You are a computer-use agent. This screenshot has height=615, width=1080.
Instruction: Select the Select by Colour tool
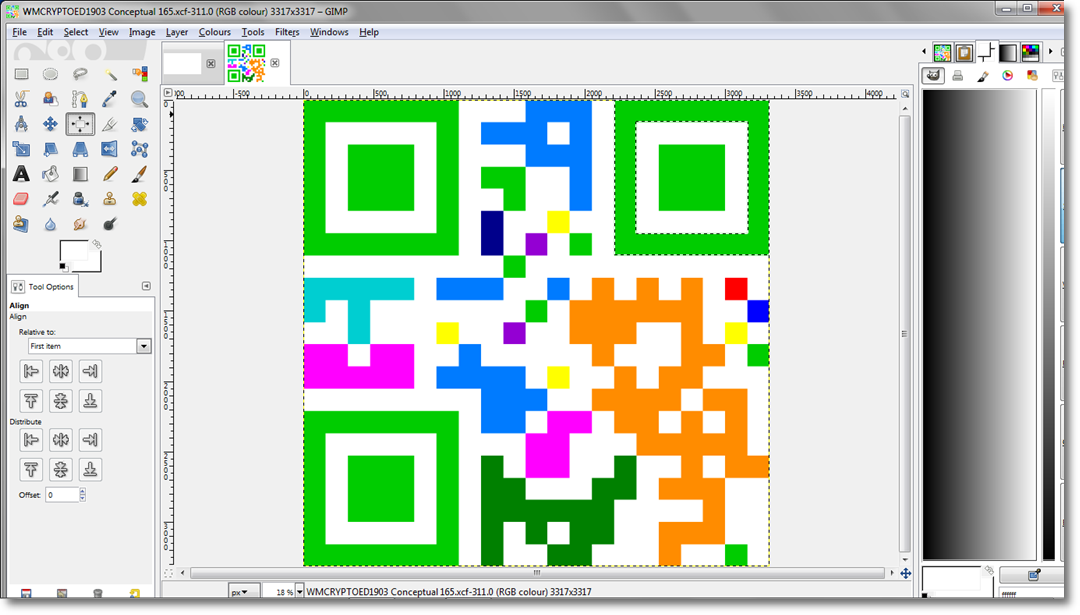[x=140, y=74]
